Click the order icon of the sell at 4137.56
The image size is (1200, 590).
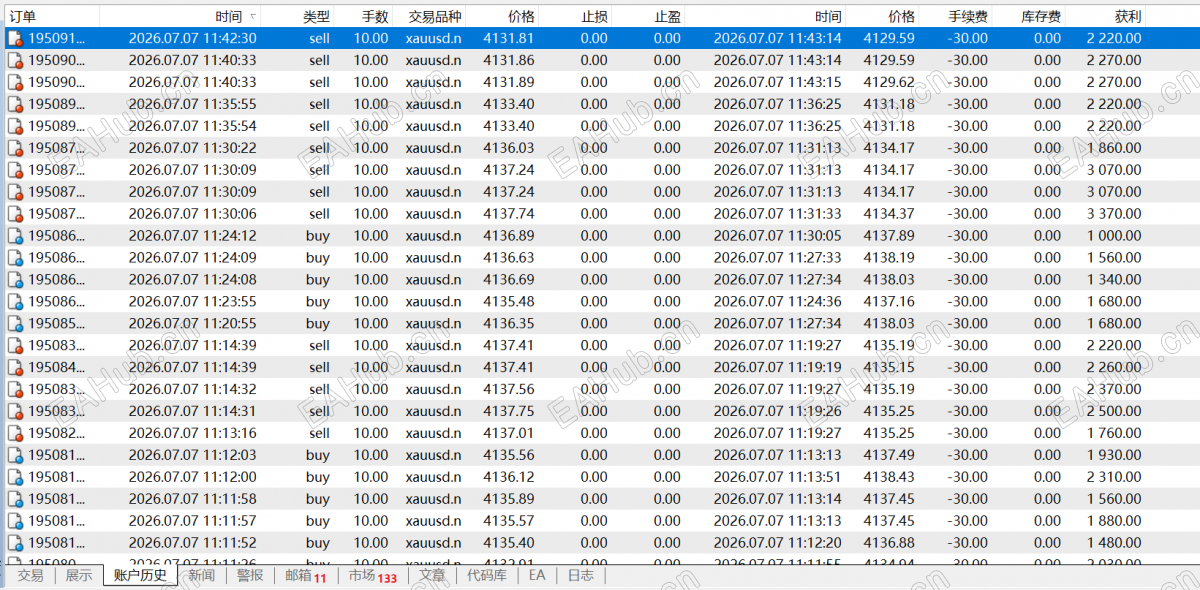pyautogui.click(x=15, y=391)
